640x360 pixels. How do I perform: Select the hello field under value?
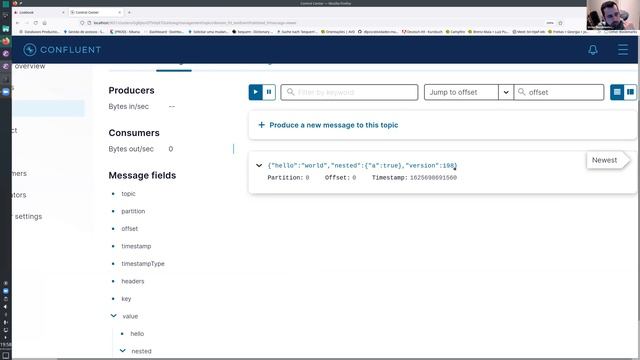137,334
